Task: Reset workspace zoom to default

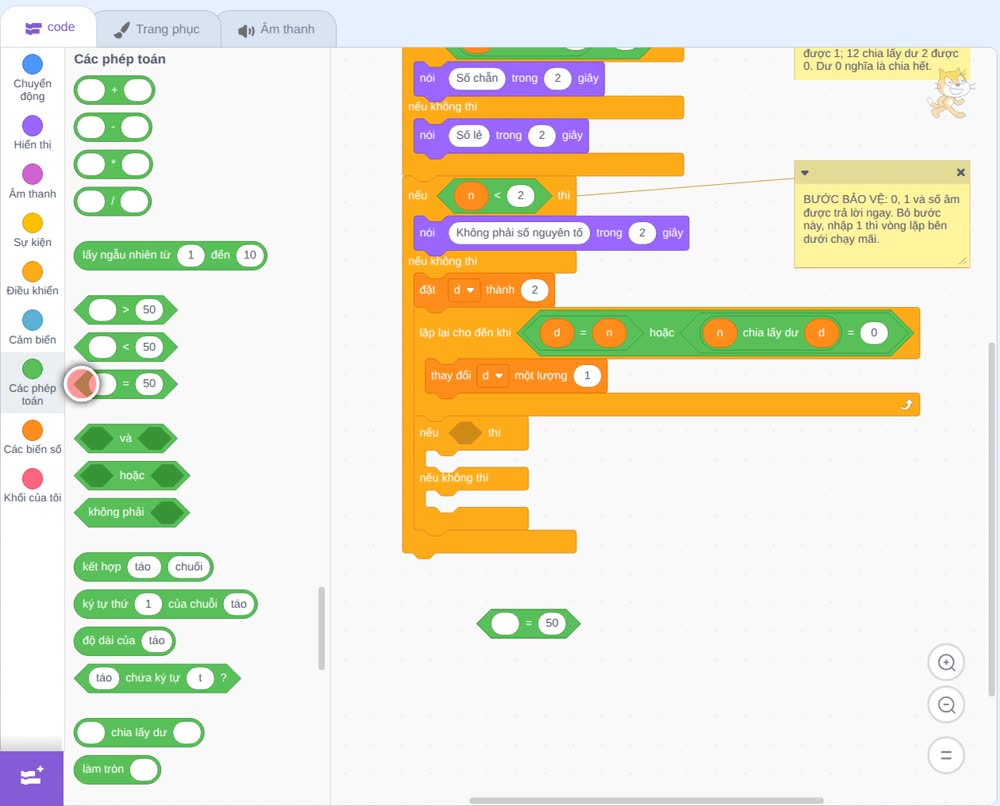Action: click(x=946, y=756)
